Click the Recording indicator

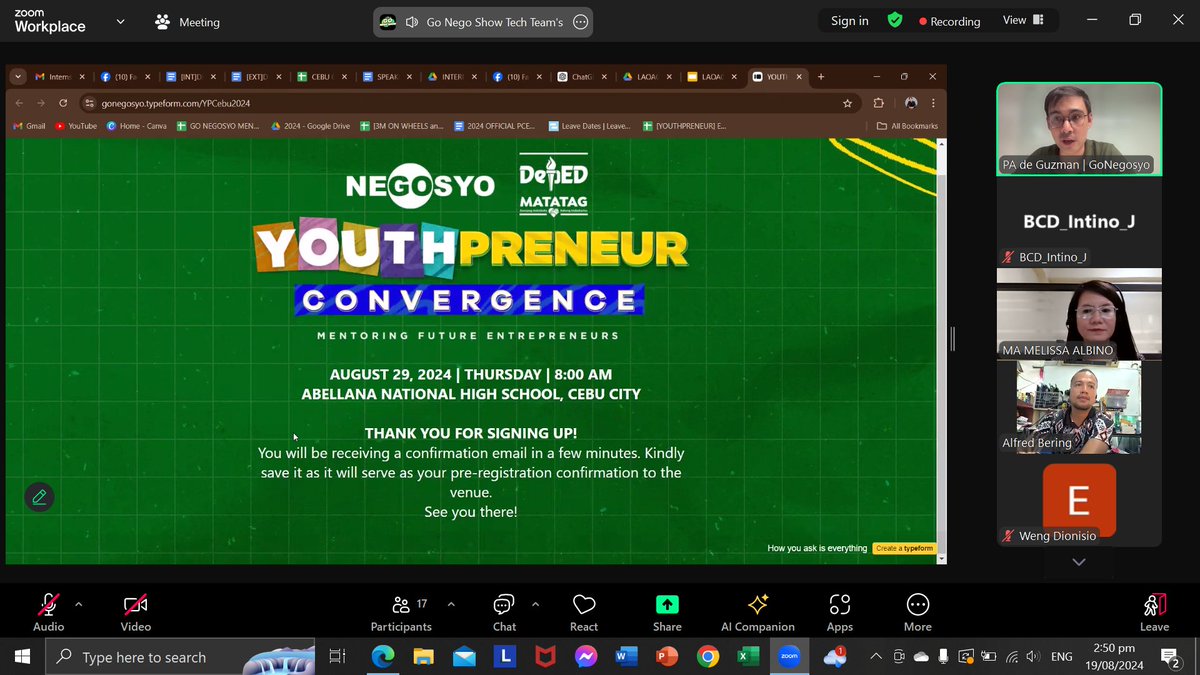[x=949, y=21]
